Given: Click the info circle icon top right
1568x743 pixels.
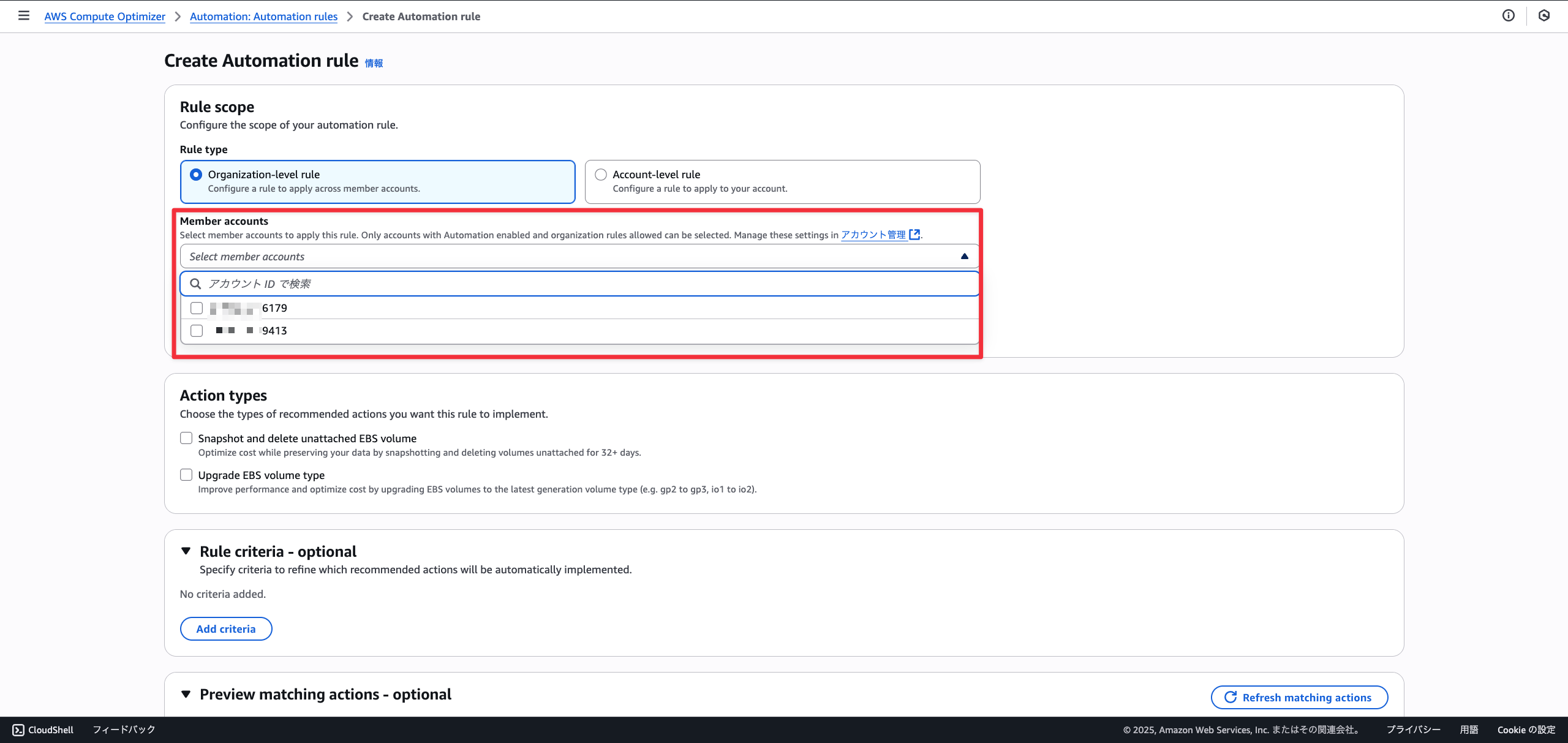Looking at the screenshot, I should coord(1509,16).
